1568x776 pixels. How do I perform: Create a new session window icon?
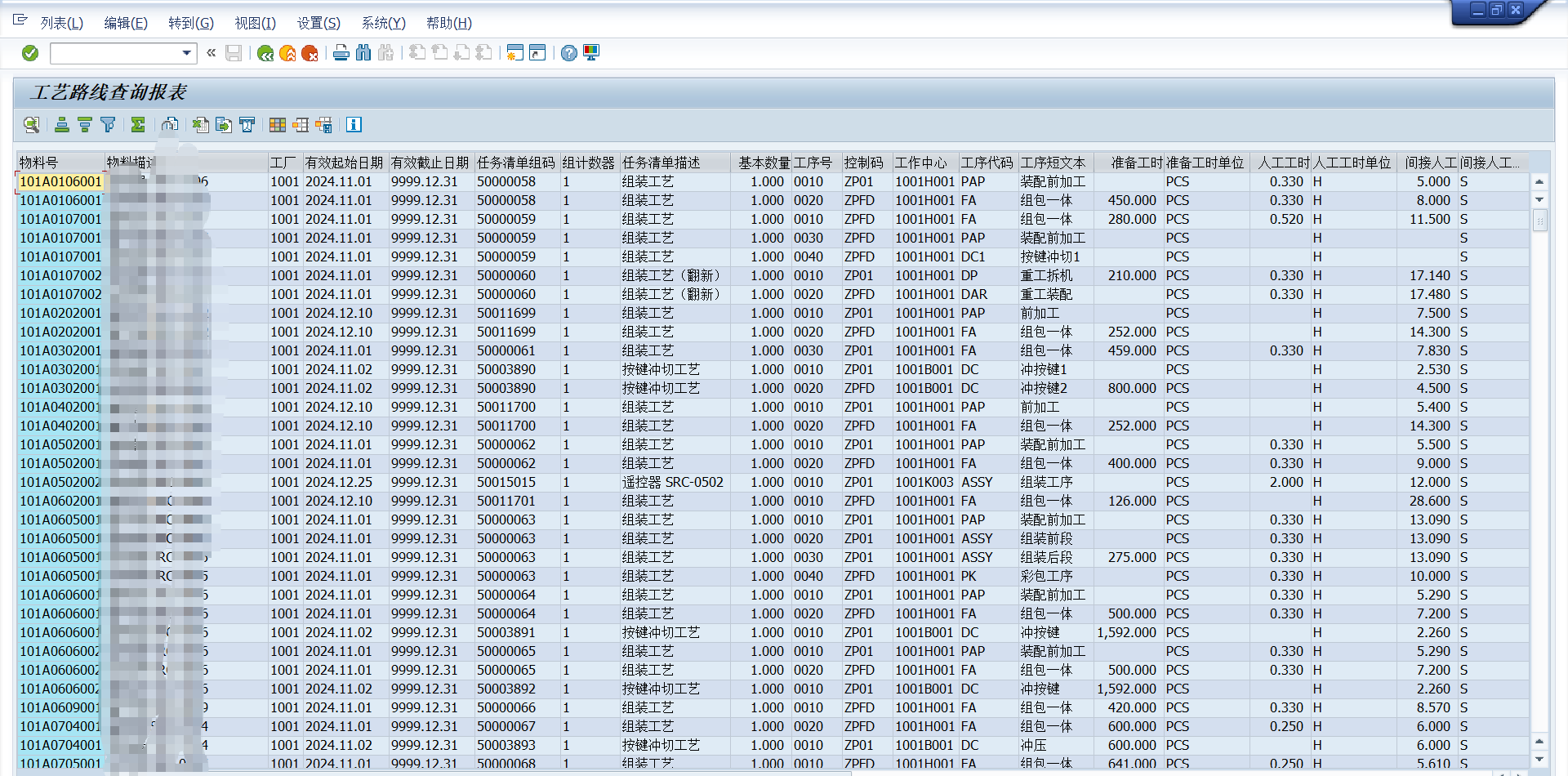pos(514,53)
